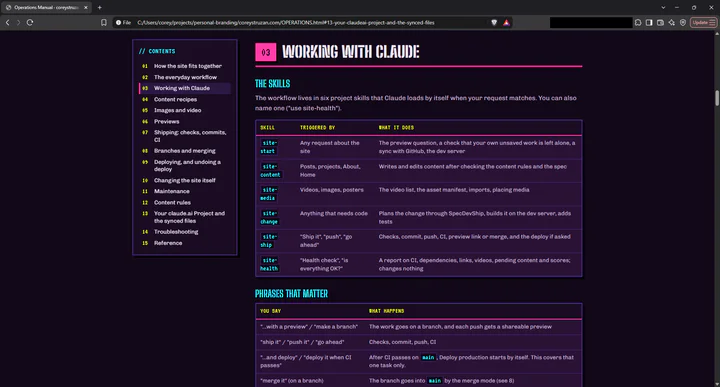Open Content recipes from contents

175,99
